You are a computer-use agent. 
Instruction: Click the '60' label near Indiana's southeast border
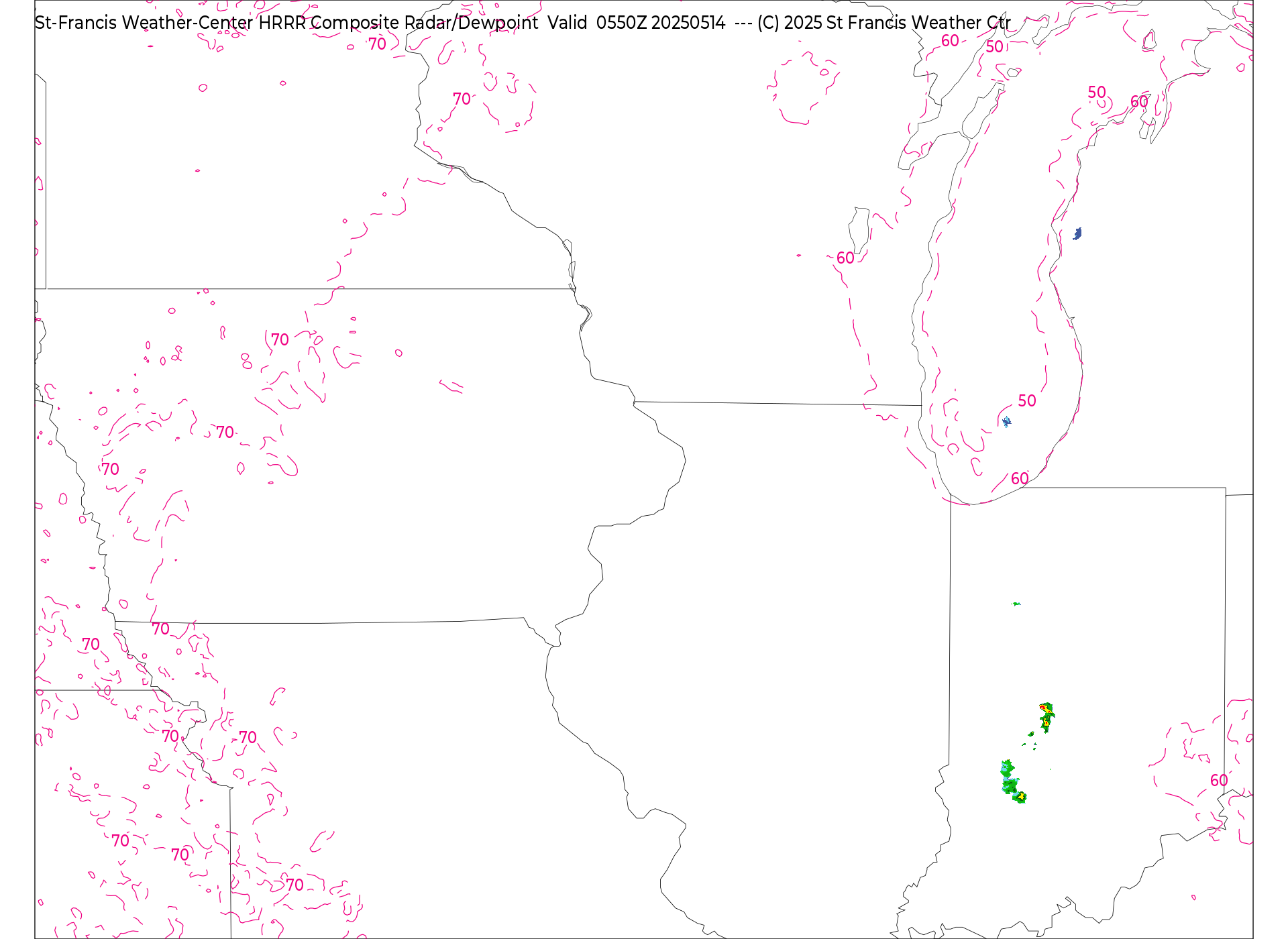tap(1219, 780)
